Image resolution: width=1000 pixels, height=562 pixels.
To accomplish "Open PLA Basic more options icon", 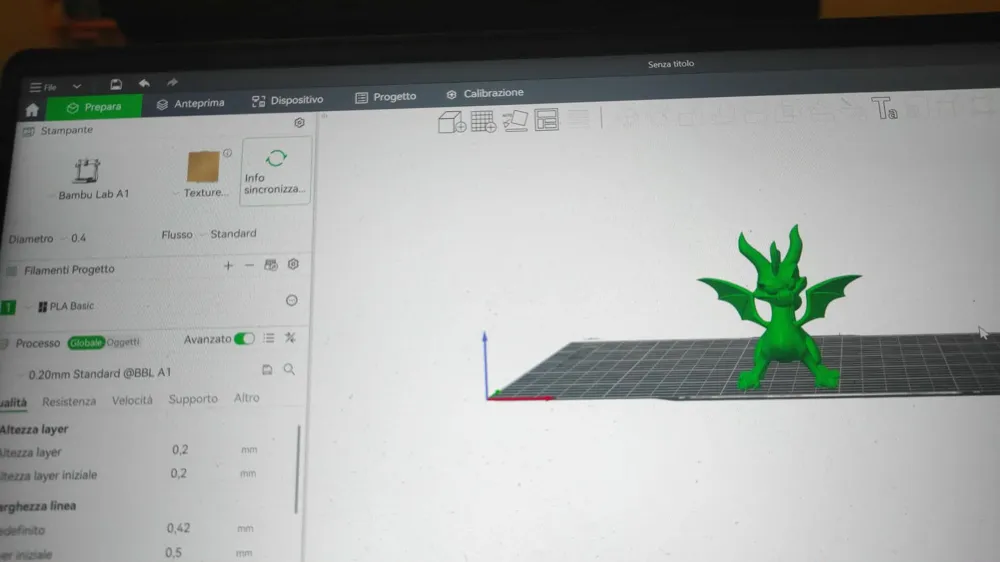I will coord(291,300).
